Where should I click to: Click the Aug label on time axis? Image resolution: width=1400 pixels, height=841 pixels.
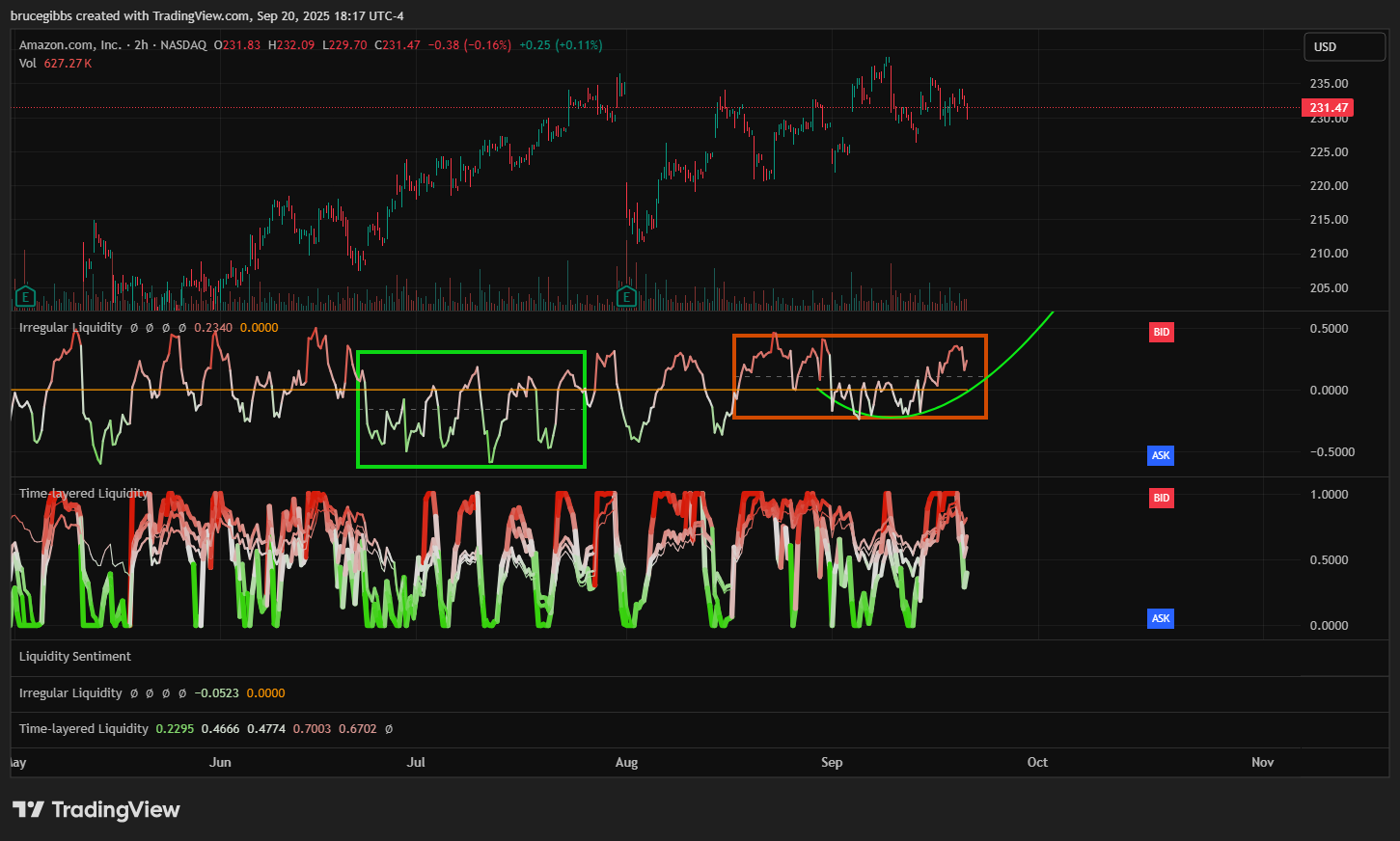626,762
